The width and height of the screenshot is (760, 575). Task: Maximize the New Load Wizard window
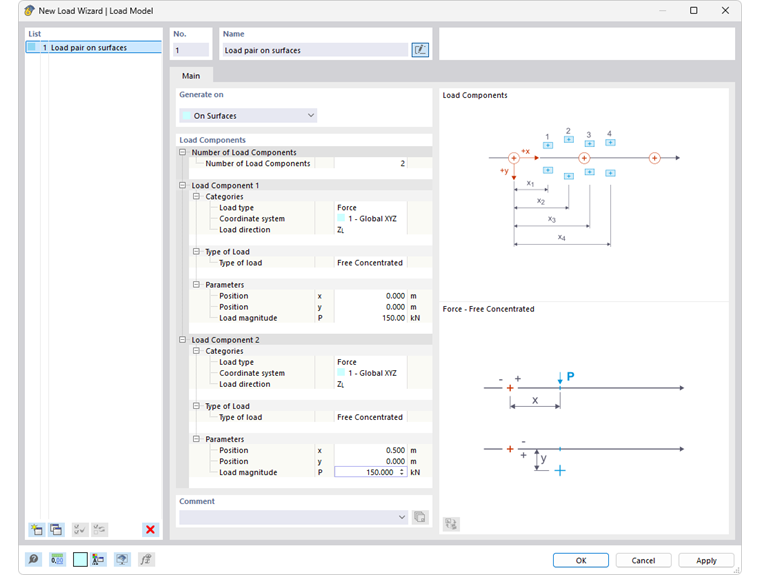click(x=694, y=10)
